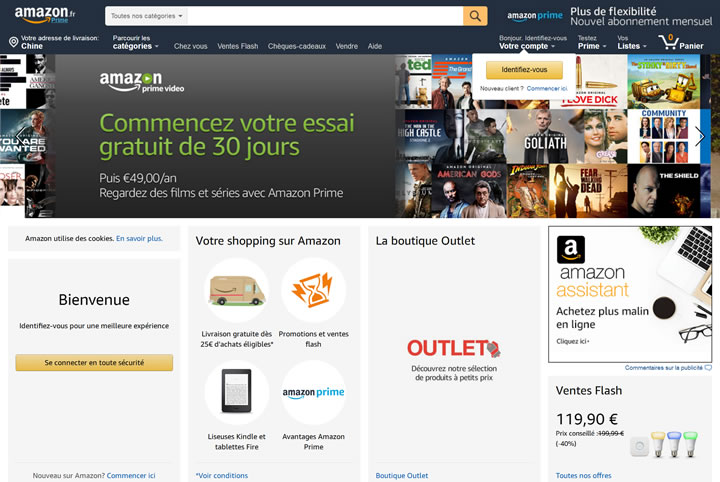Expand the Parcourir les catégories menu

click(x=135, y=42)
